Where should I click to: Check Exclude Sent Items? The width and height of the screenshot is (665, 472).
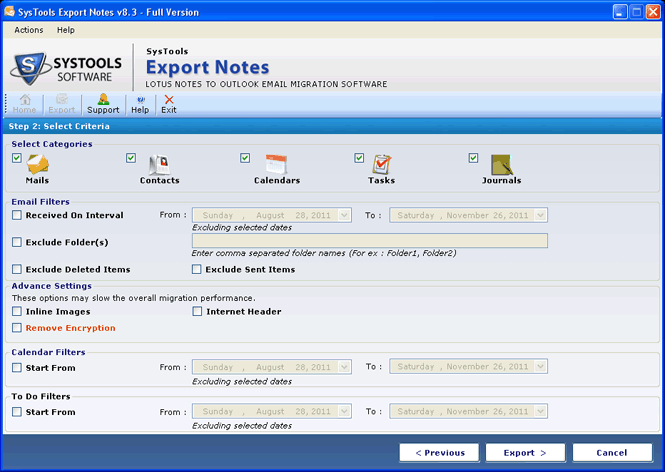196,269
